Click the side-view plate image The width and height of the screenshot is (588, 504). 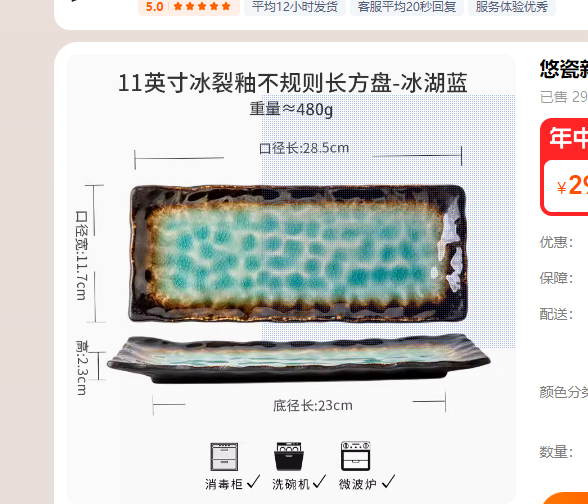point(298,359)
